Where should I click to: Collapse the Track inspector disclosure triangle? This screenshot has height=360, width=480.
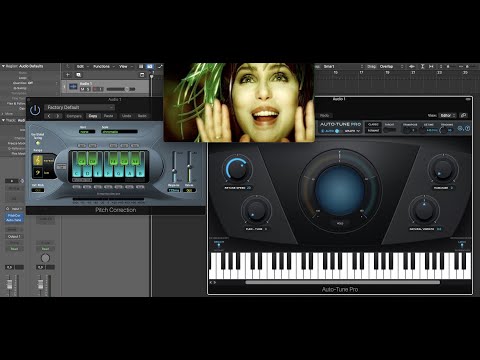(x=3, y=120)
